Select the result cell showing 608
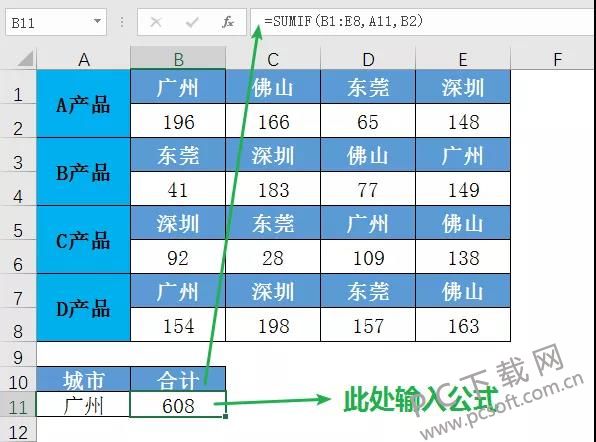This screenshot has height=442, width=596. [178, 404]
